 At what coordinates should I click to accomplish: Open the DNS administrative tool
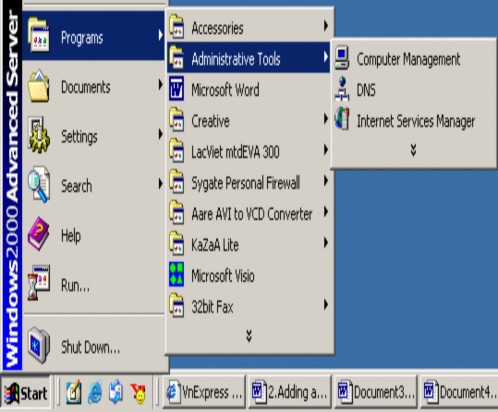413,89
